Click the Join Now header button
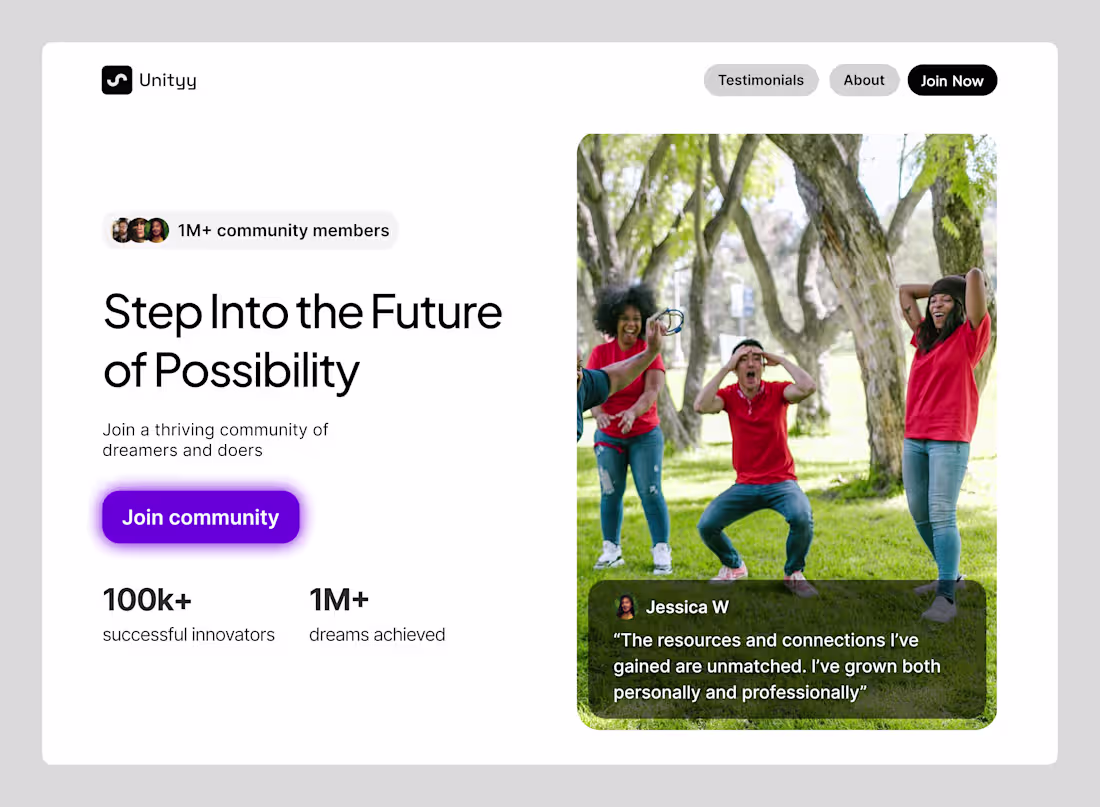 click(952, 80)
